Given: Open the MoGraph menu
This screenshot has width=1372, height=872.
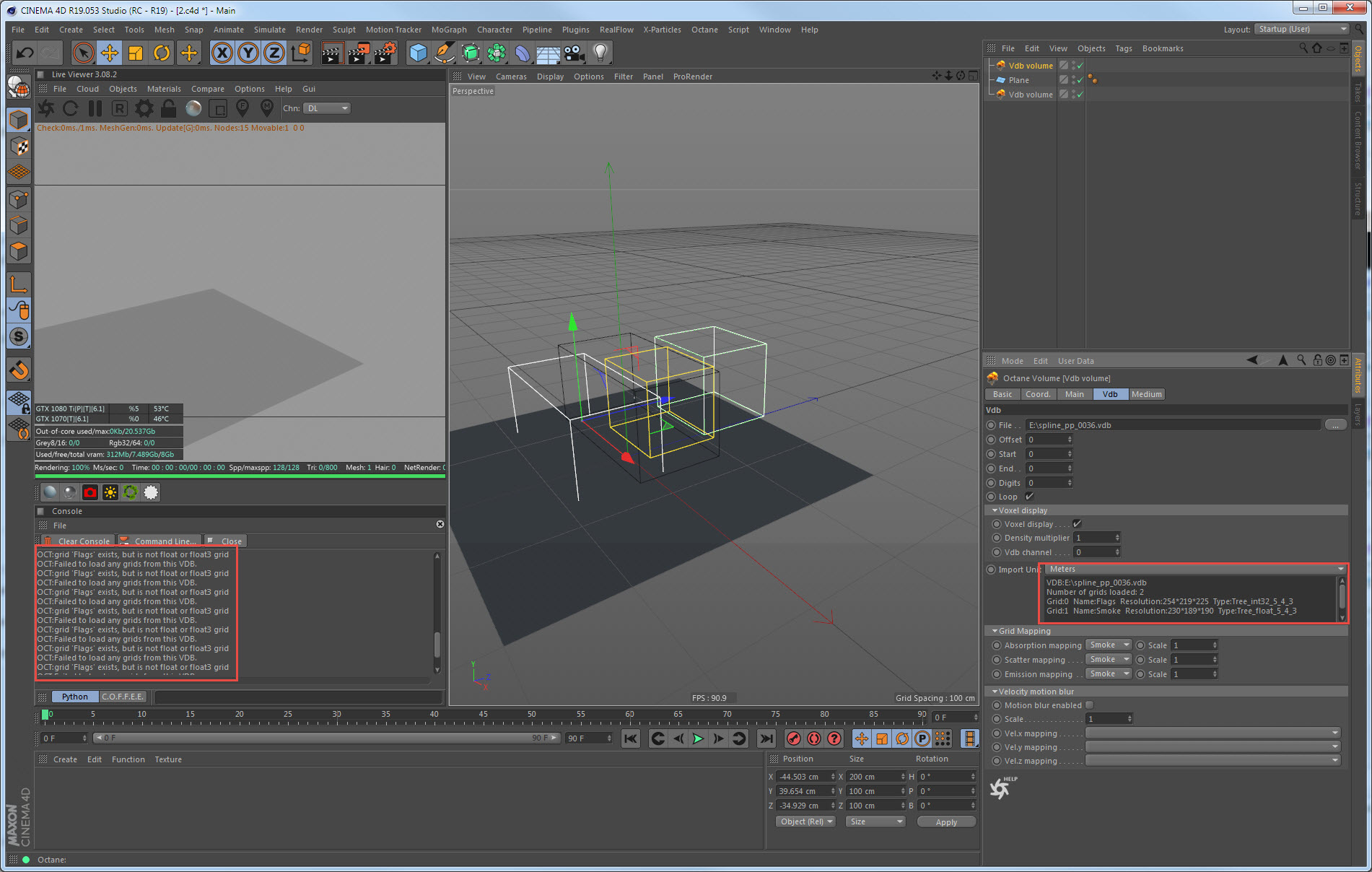Looking at the screenshot, I should click(x=449, y=30).
